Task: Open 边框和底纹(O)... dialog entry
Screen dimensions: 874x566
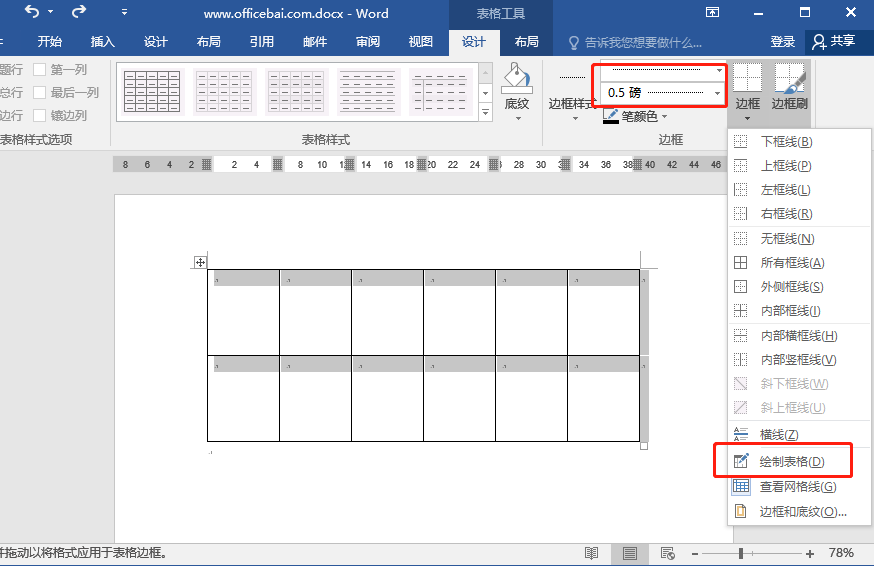Action: 799,511
